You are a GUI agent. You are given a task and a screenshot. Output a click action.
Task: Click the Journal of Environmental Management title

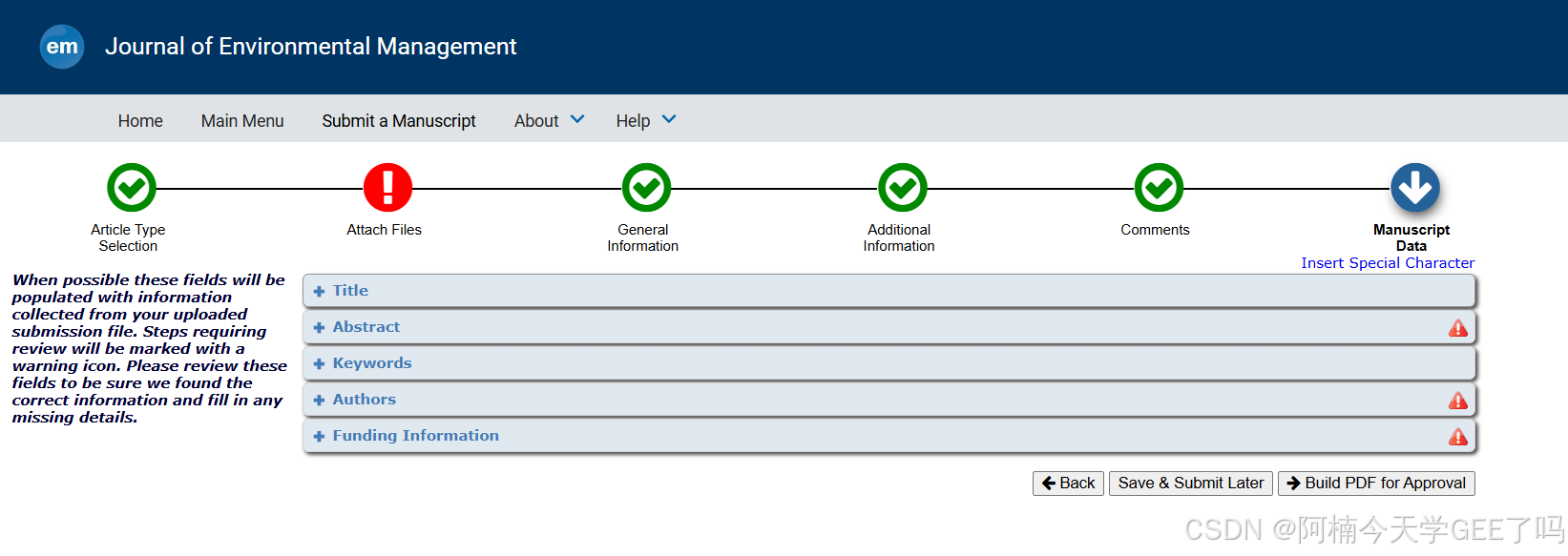click(310, 47)
